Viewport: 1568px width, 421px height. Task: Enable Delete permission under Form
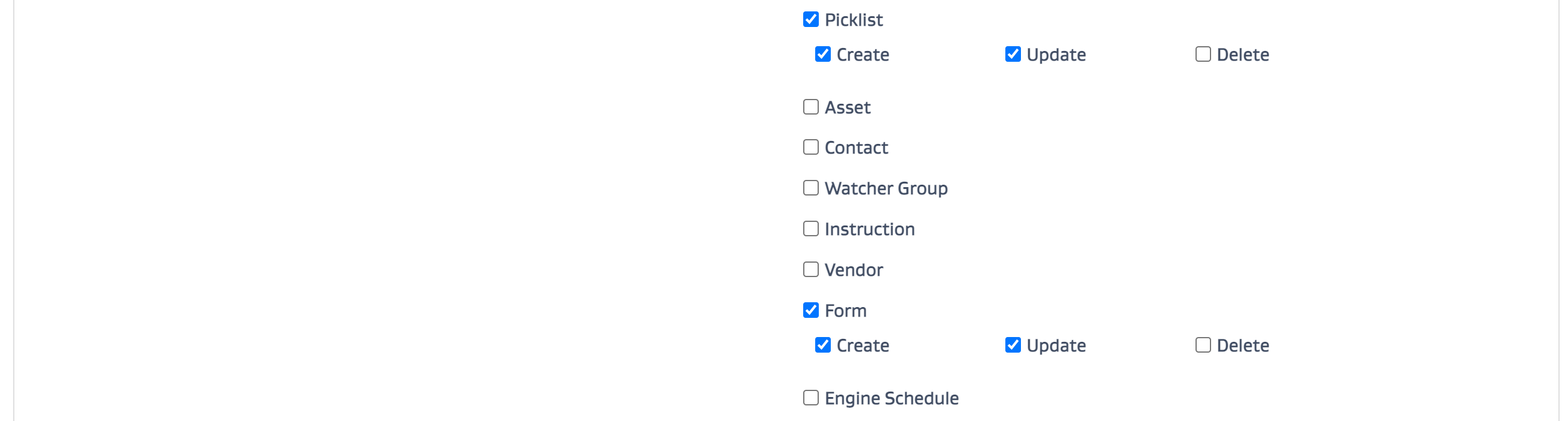[x=1202, y=345]
